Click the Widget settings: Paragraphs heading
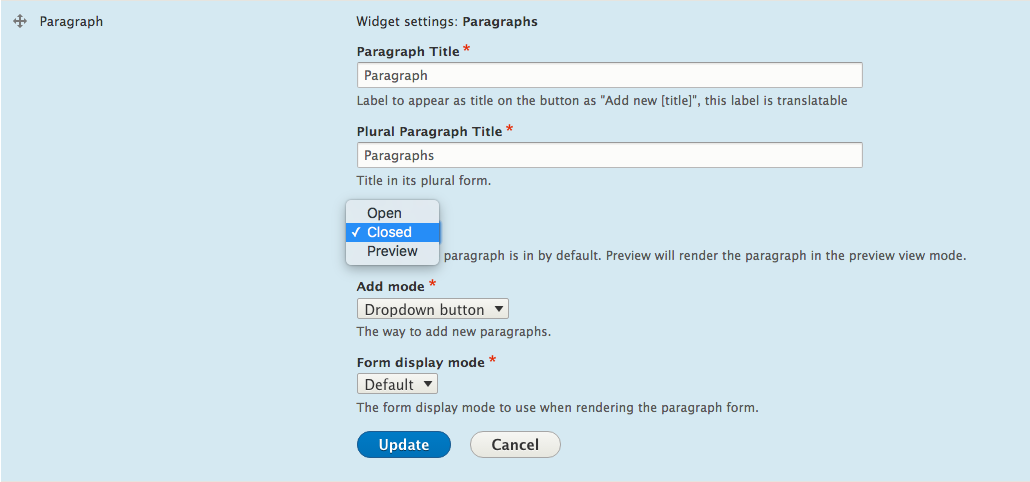Screen dimensions: 1030x482 pyautogui.click(x=447, y=22)
